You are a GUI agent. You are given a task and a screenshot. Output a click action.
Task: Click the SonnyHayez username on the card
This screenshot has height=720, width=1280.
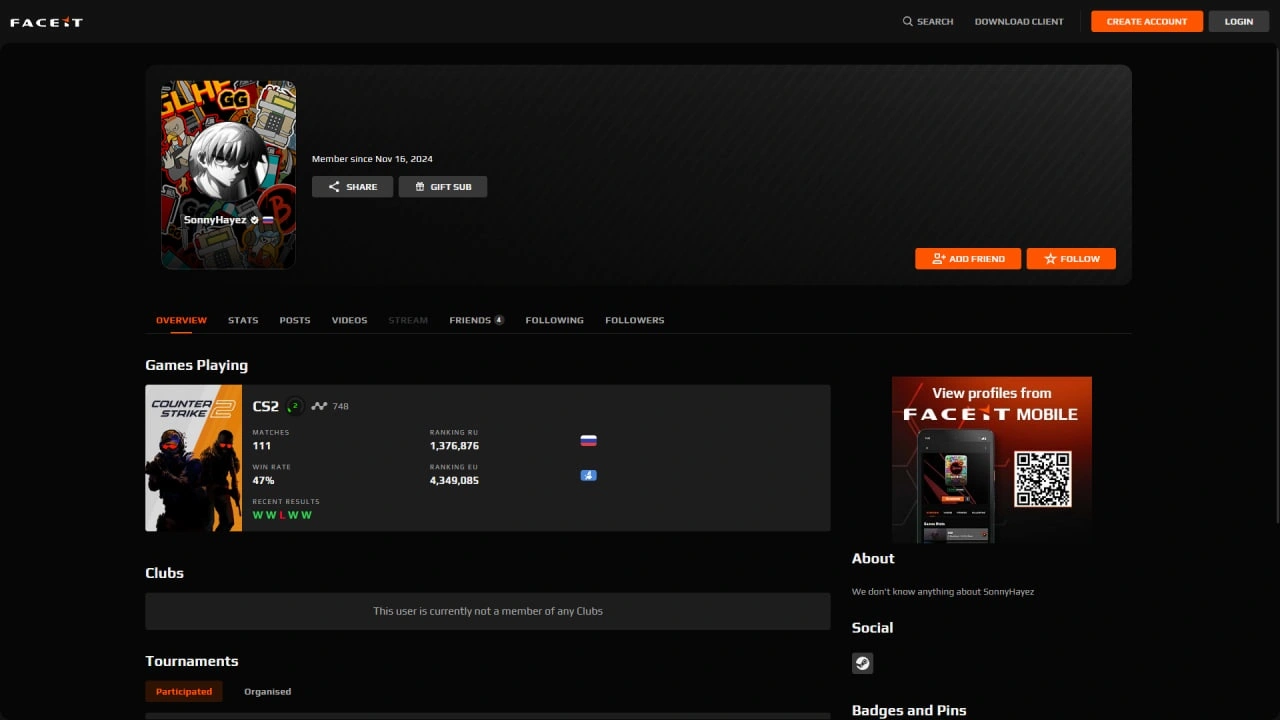coord(215,220)
